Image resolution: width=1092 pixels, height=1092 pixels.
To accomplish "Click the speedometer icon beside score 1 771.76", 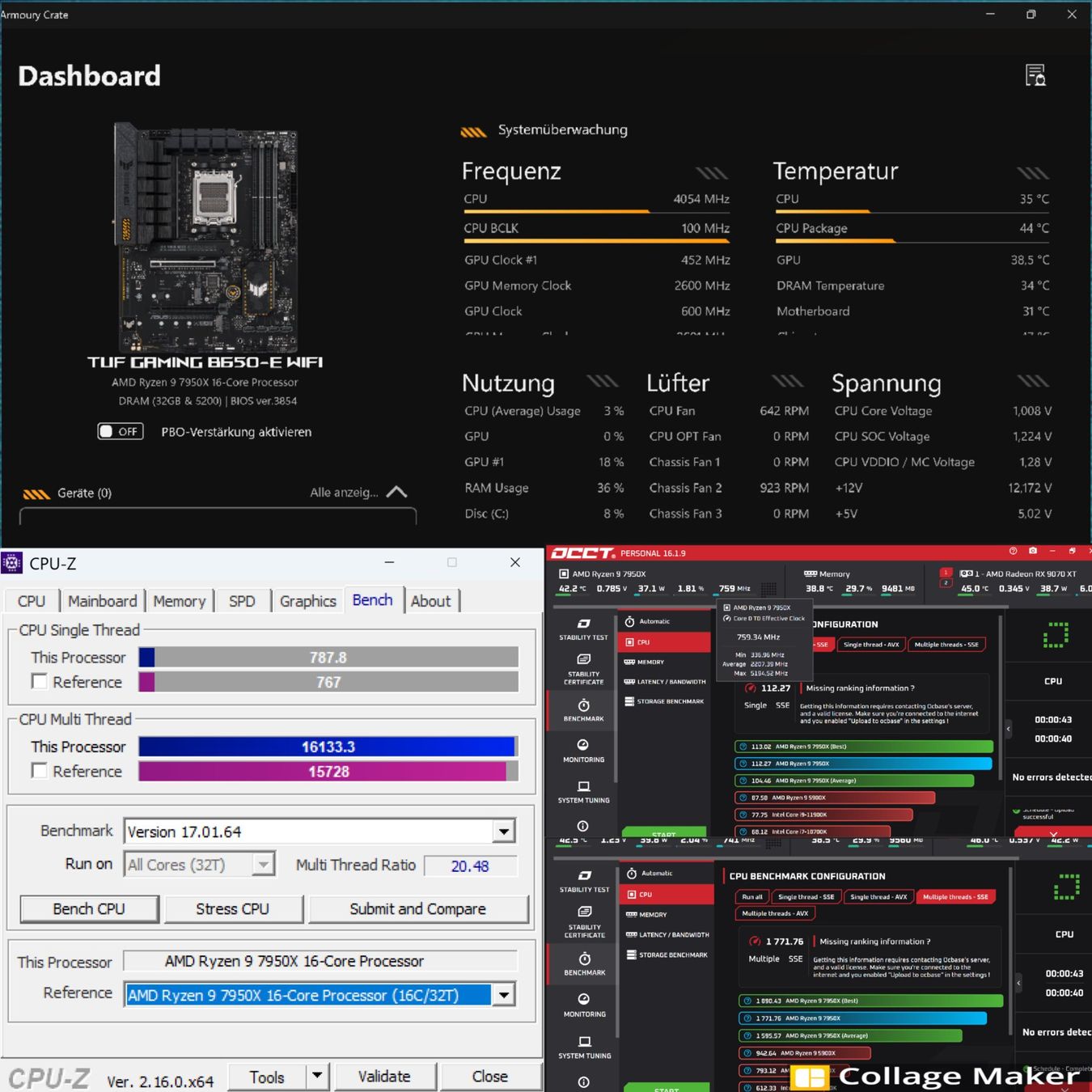I will click(x=755, y=941).
